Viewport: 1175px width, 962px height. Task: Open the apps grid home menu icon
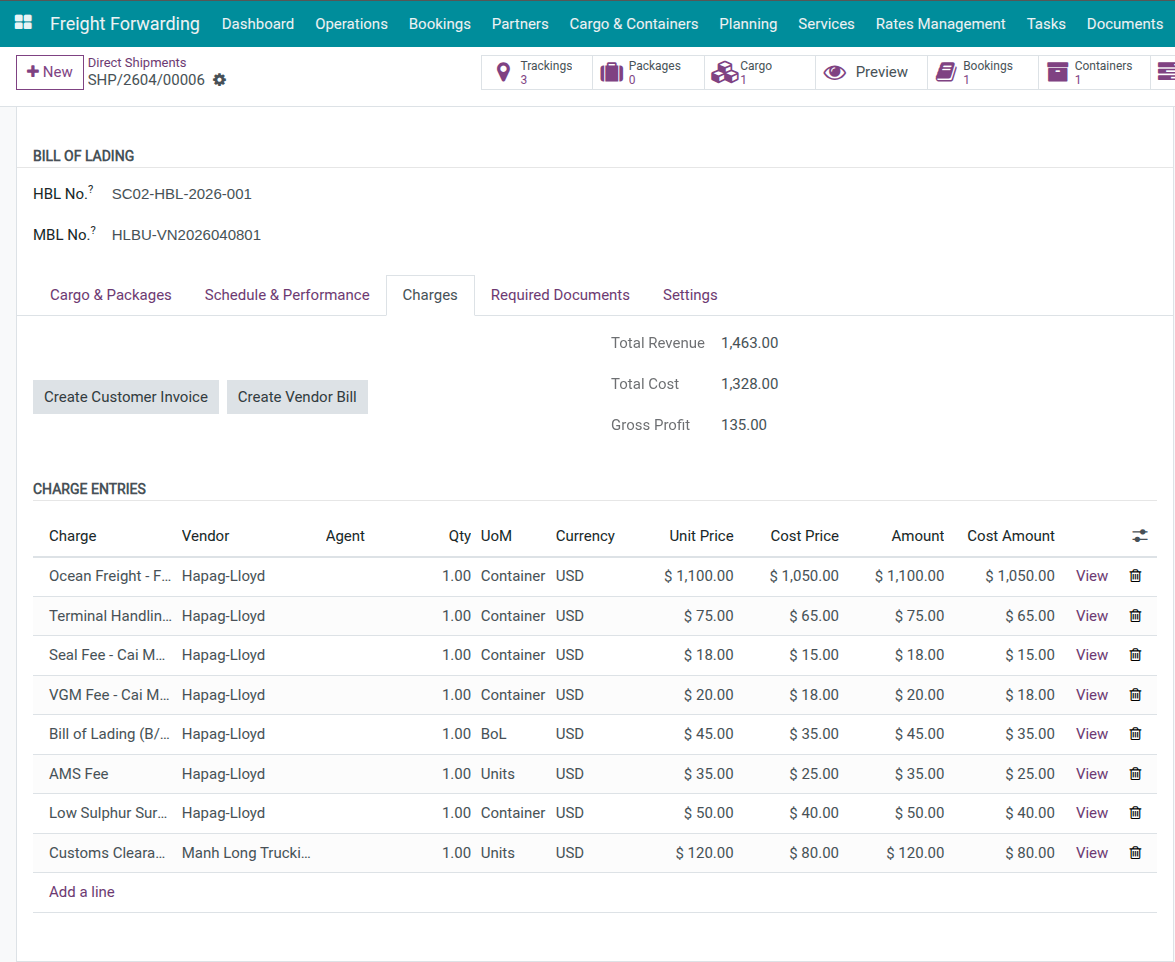click(x=23, y=23)
